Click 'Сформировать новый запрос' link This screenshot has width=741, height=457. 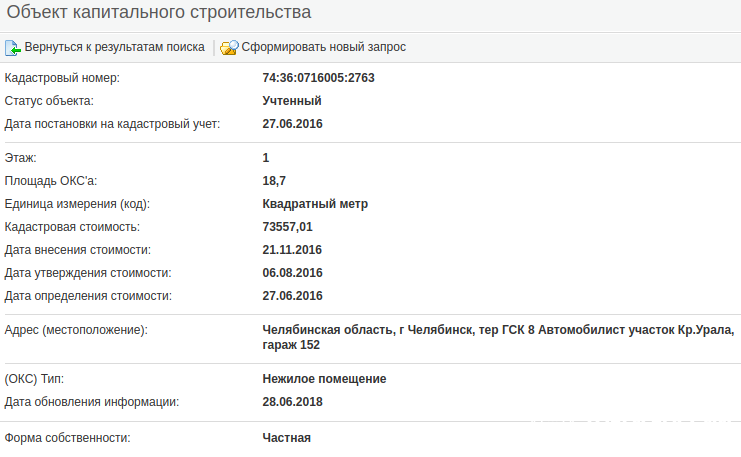point(323,47)
